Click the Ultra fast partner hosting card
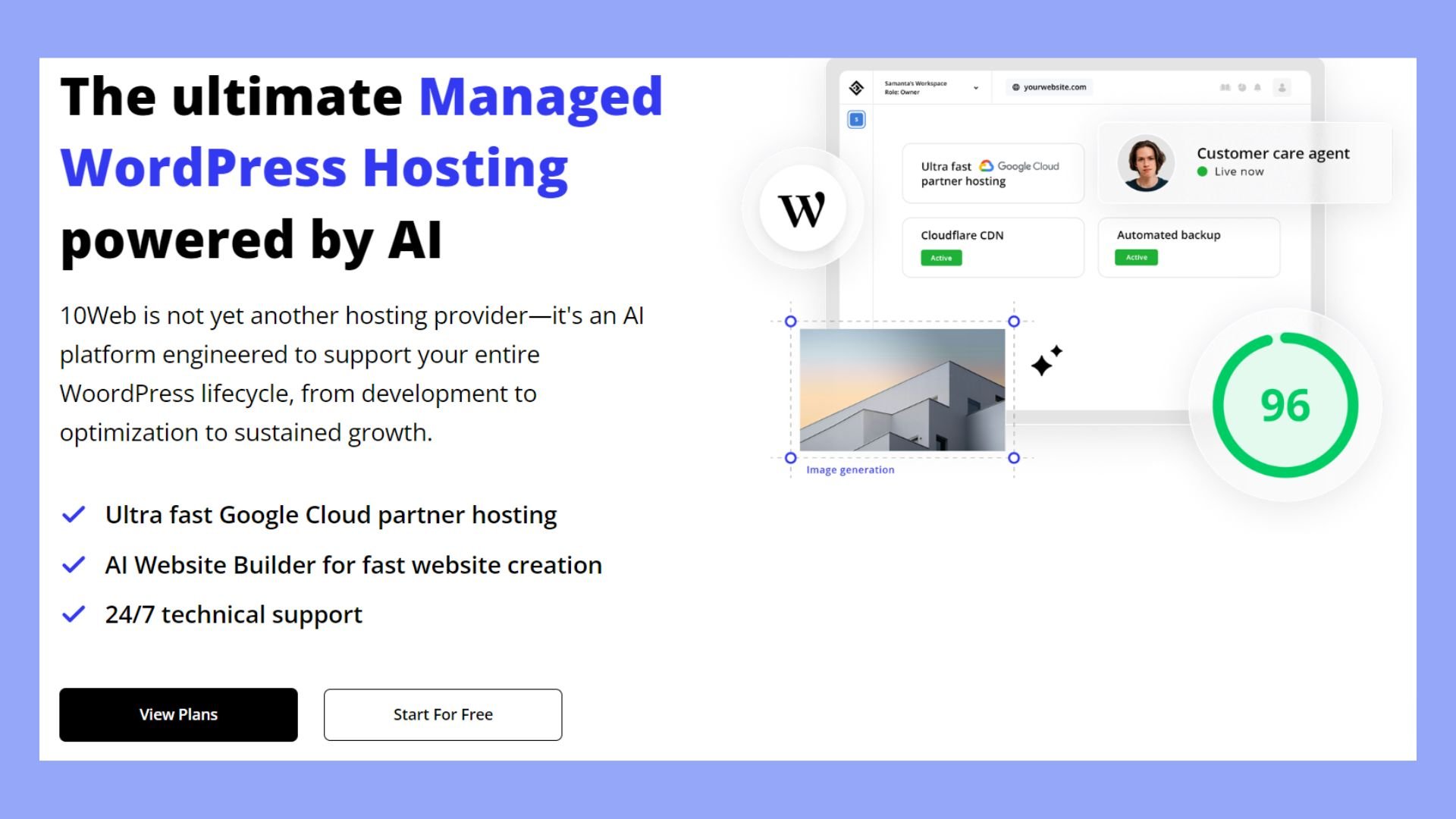This screenshot has height=819, width=1456. coord(993,172)
